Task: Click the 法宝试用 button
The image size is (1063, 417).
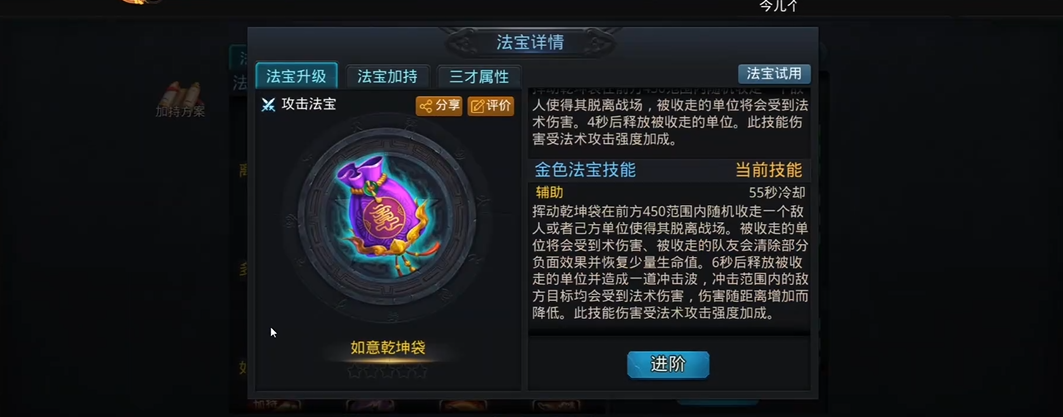Action: point(774,73)
